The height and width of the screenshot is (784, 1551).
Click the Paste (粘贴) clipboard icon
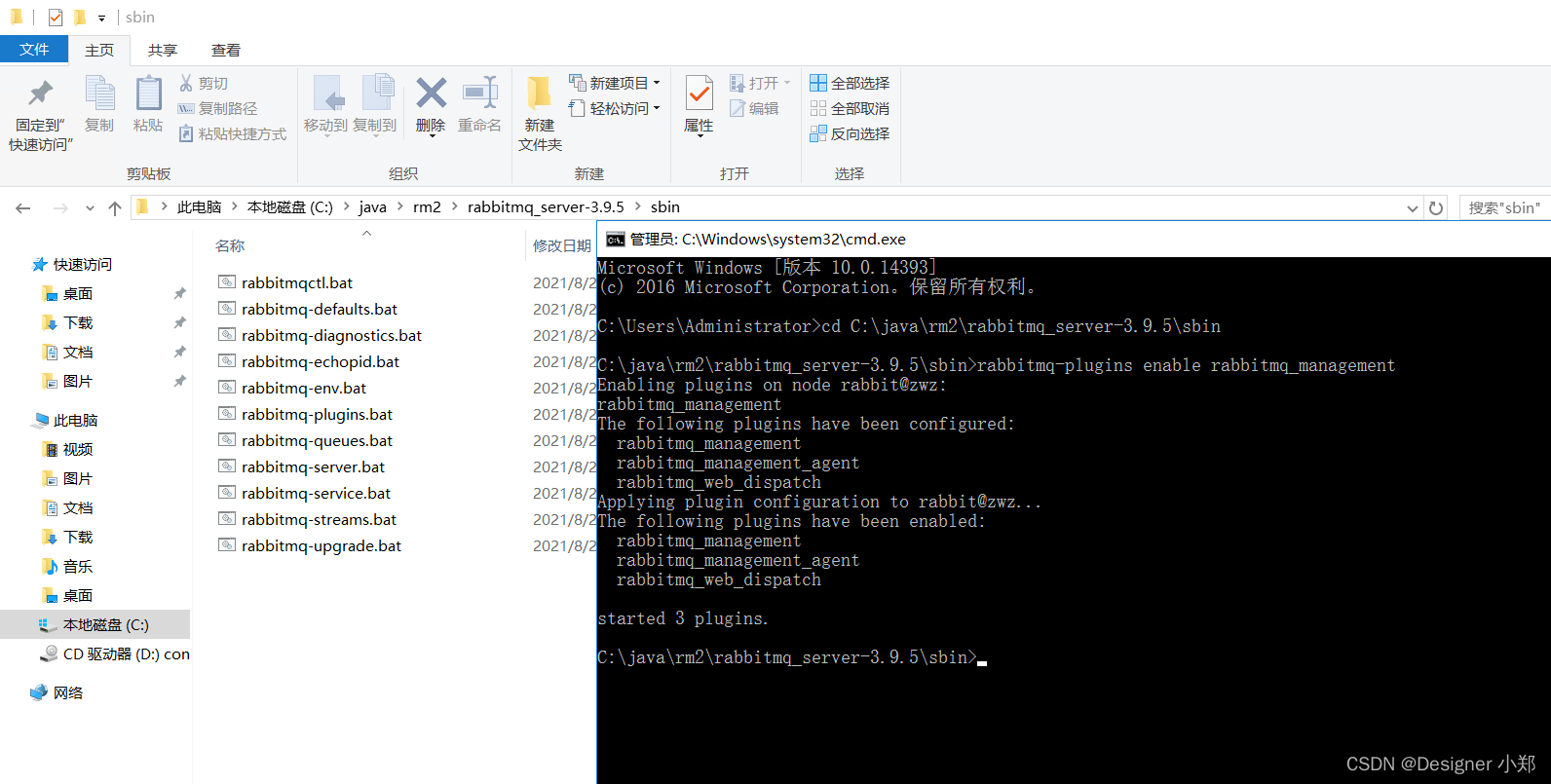pos(148,93)
